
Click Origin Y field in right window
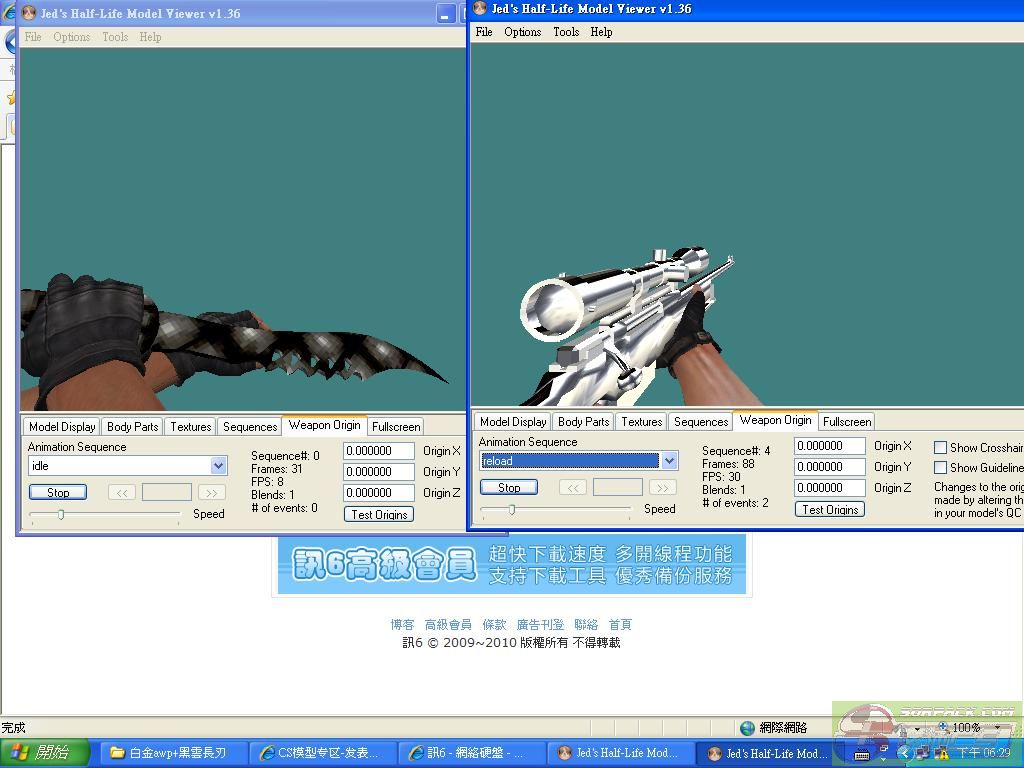pos(829,467)
